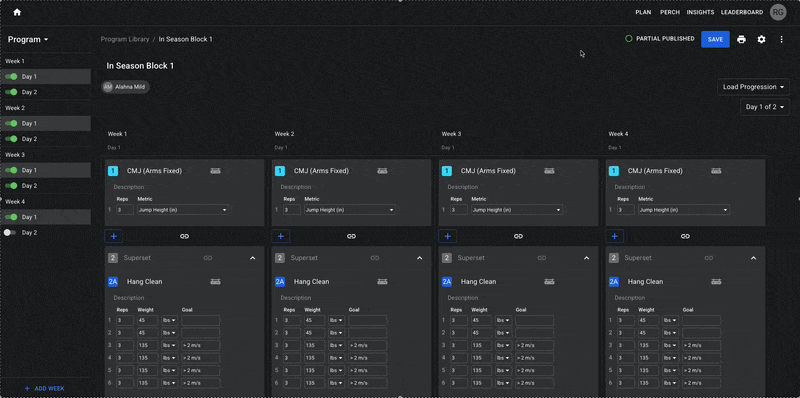The width and height of the screenshot is (800, 398).
Task: Toggle Week 4 Day 1 switch
Action: coord(11,217)
